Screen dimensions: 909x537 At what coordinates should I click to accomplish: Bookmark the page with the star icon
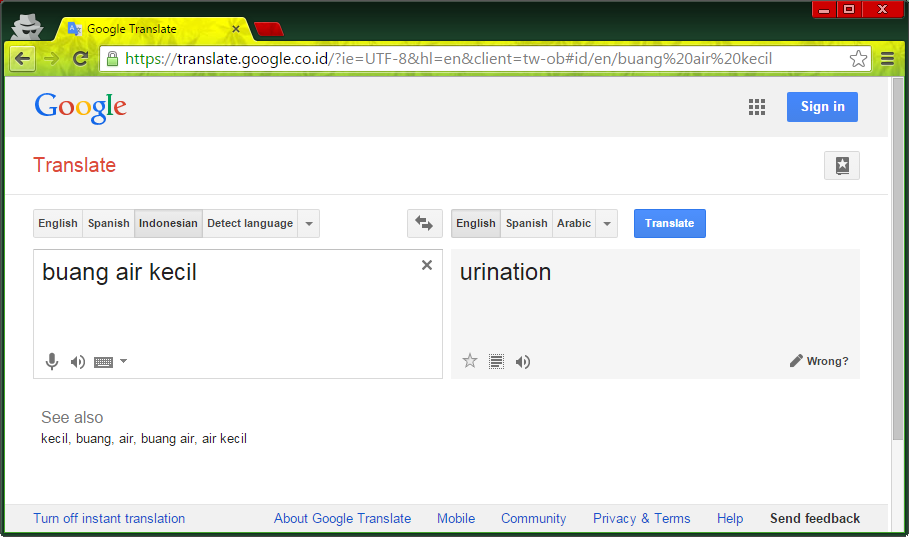858,59
